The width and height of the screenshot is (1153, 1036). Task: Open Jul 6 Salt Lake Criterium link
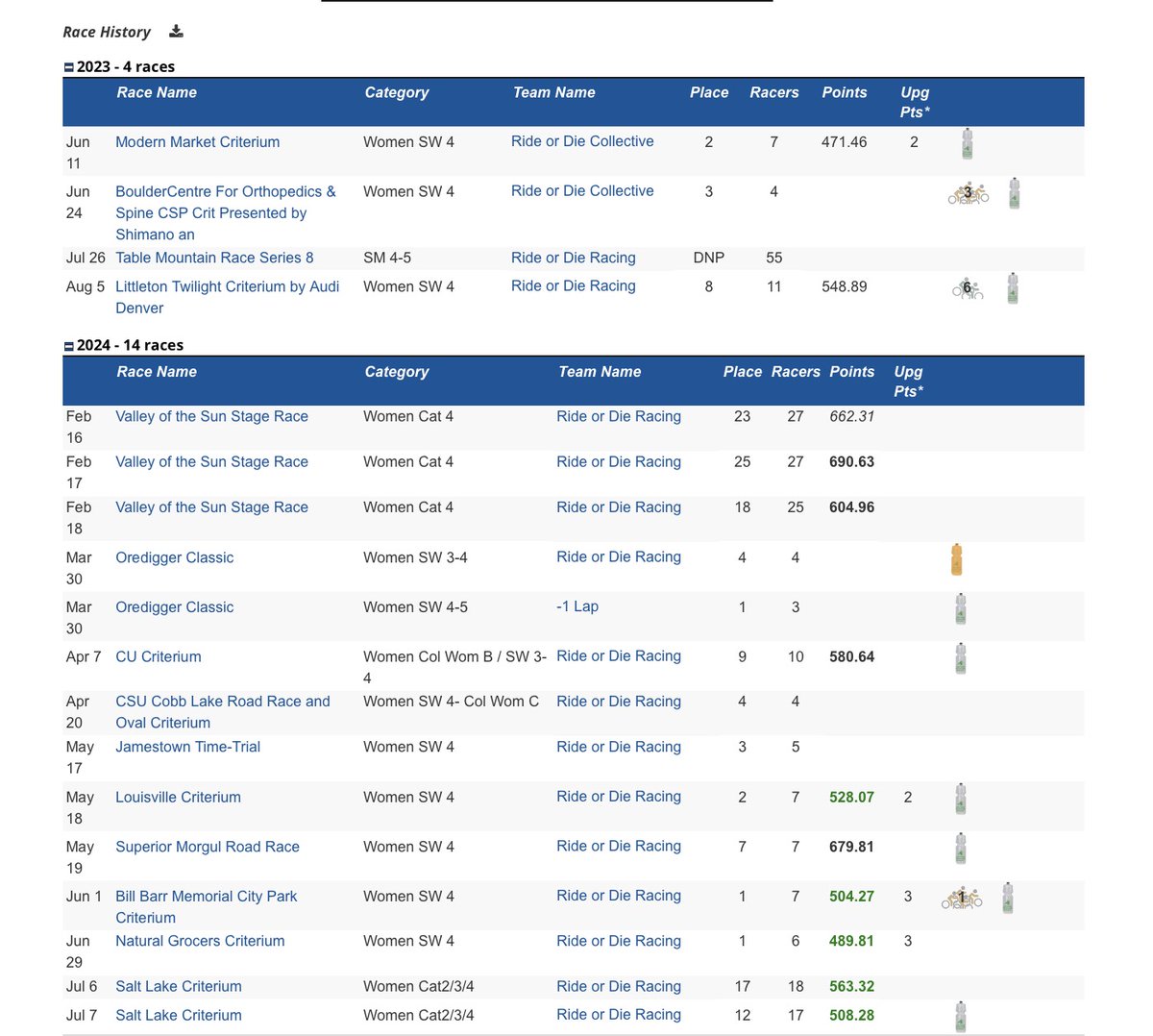tap(179, 986)
